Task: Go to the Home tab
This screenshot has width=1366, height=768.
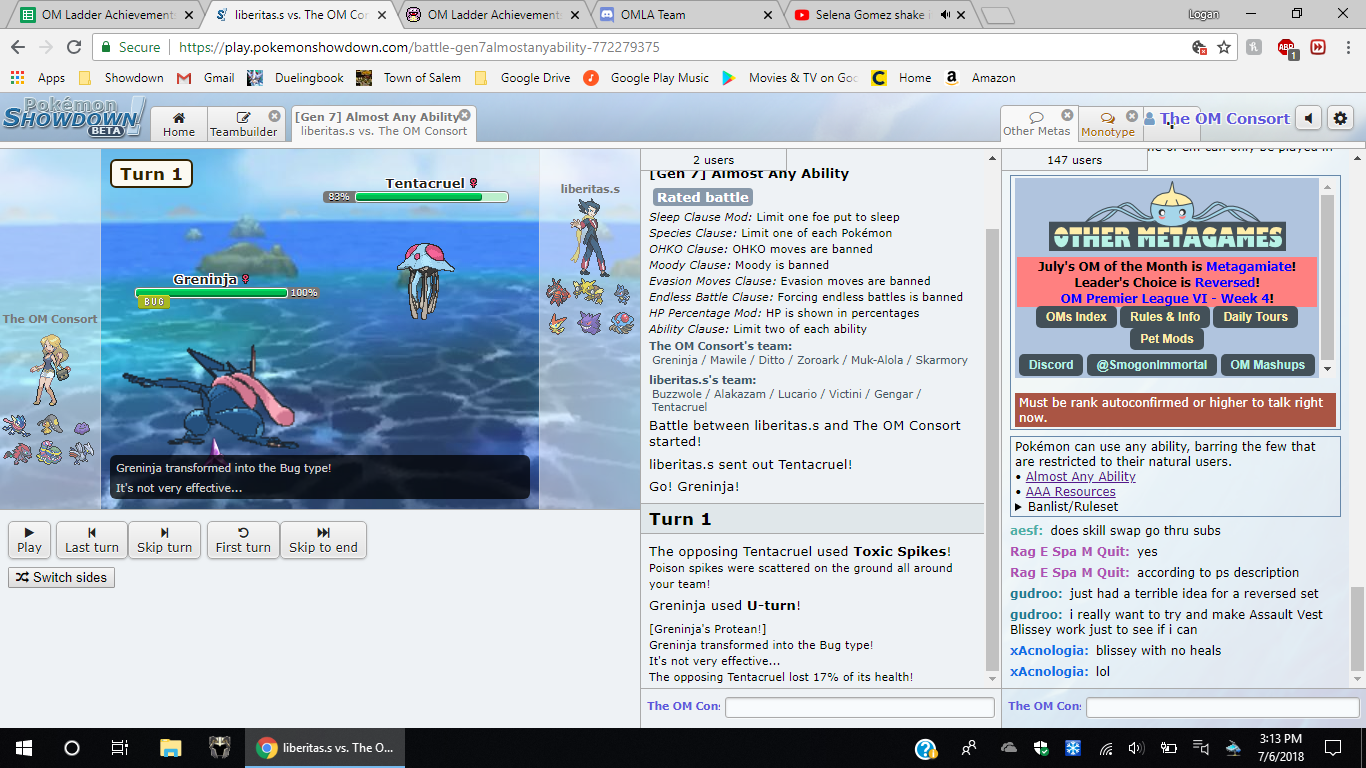Action: [179, 124]
